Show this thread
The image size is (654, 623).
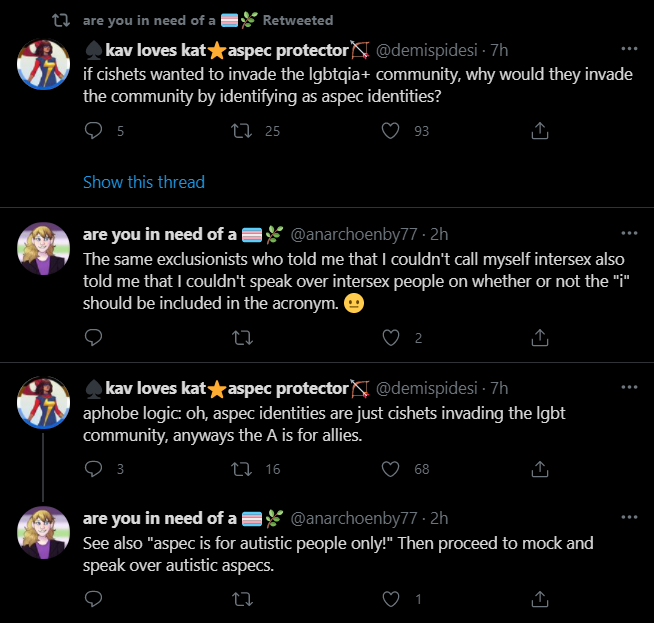coord(144,182)
